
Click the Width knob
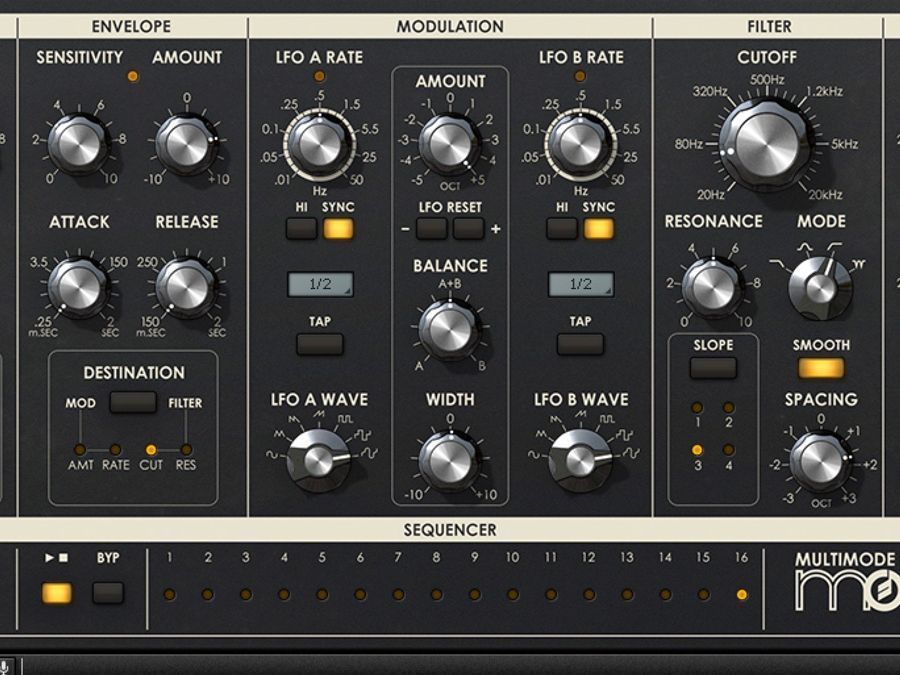tap(450, 460)
